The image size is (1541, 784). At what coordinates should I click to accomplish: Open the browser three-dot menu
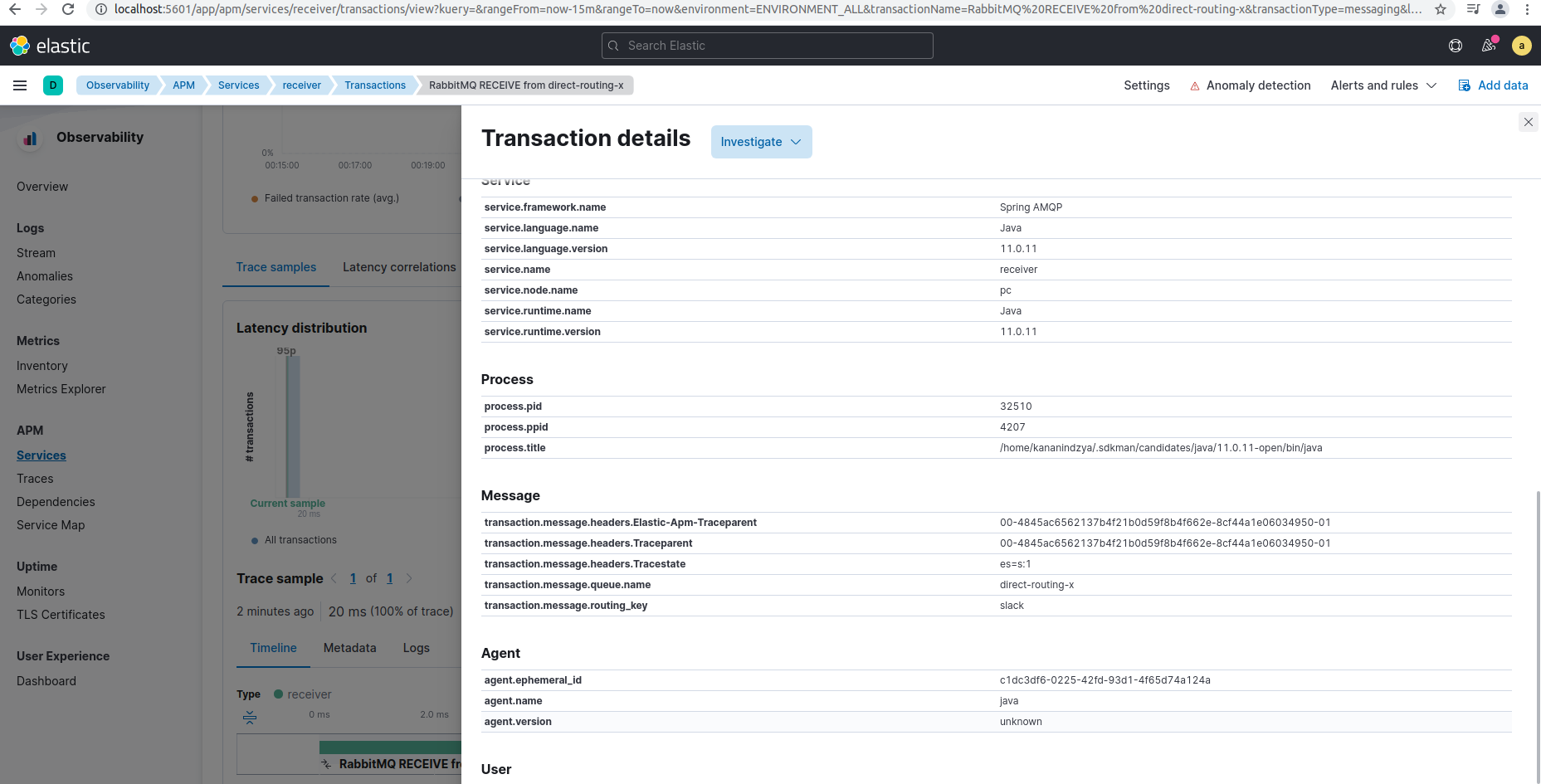1527,9
